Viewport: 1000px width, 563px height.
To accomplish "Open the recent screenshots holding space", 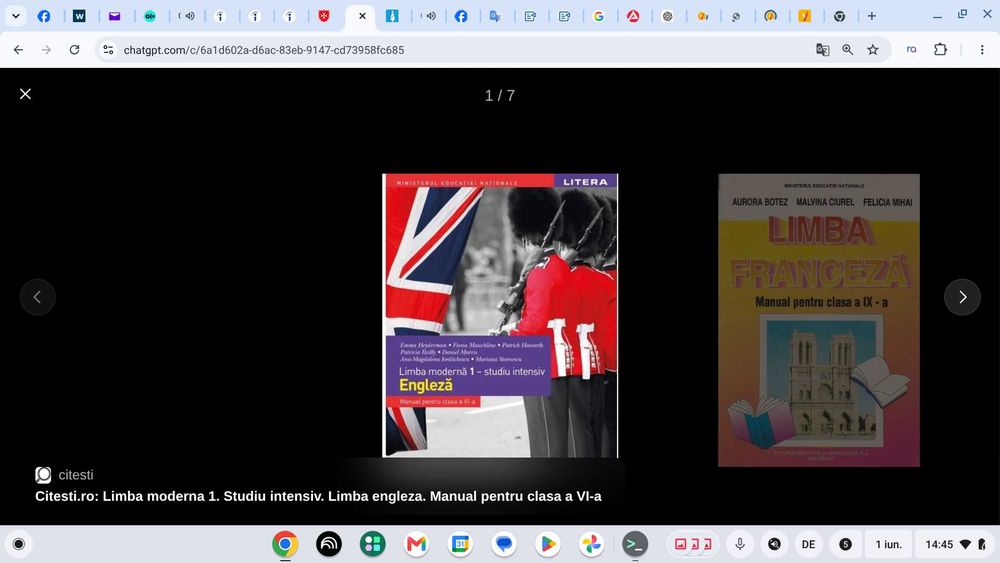I will tap(693, 544).
